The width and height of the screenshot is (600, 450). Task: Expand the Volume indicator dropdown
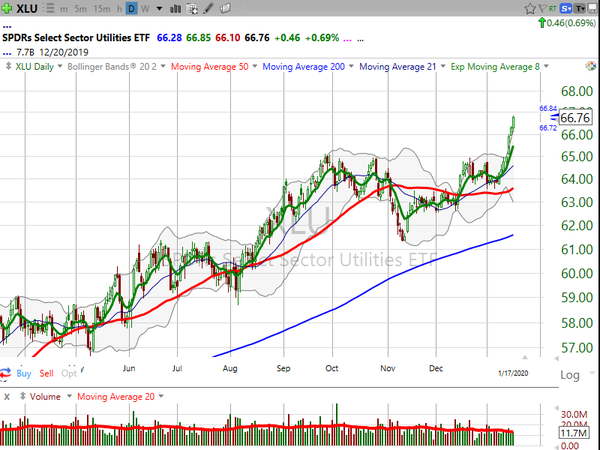pyautogui.click(x=69, y=396)
